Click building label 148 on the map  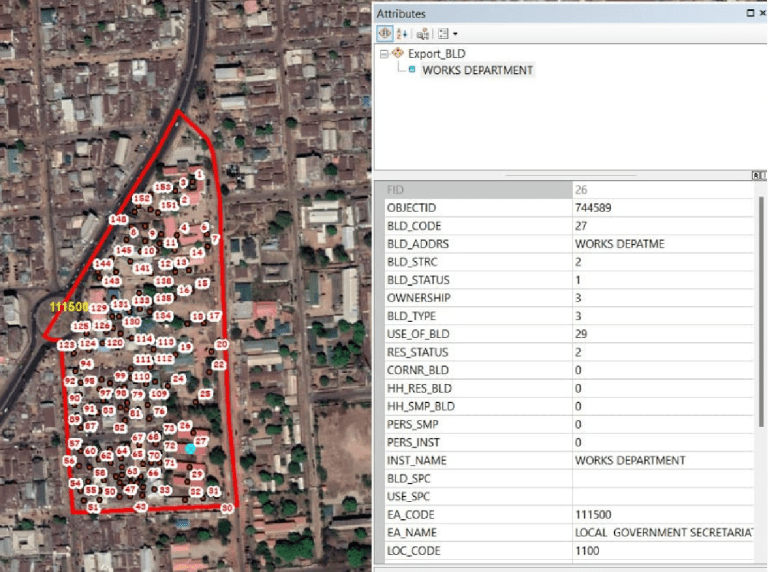[x=119, y=219]
